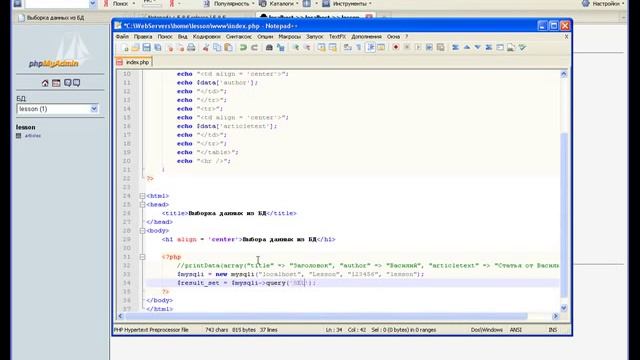Image resolution: width=640 pixels, height=360 pixels.
Task: Click the blue down-arrow toolbar icon
Action: (478, 48)
